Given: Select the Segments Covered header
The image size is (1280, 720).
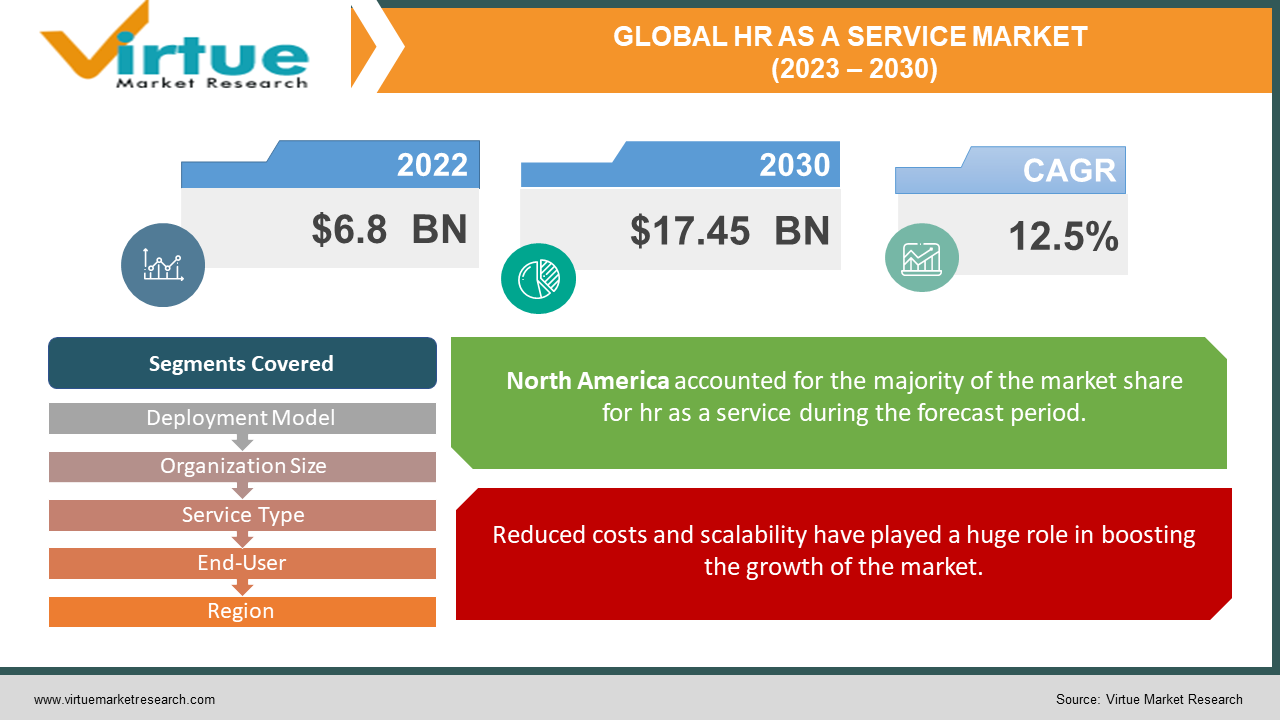Looking at the screenshot, I should tap(242, 363).
